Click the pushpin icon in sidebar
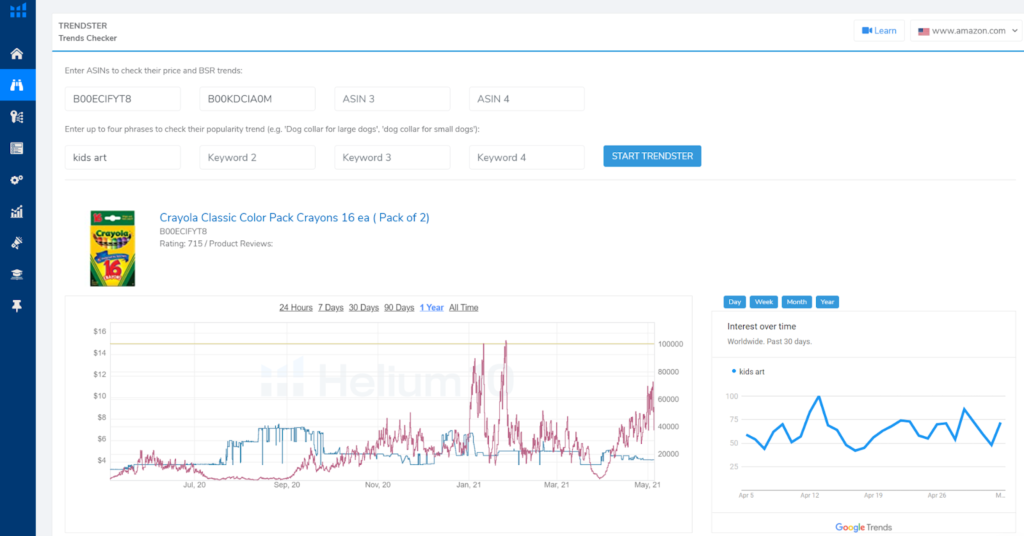The width and height of the screenshot is (1024, 536). pyautogui.click(x=17, y=305)
